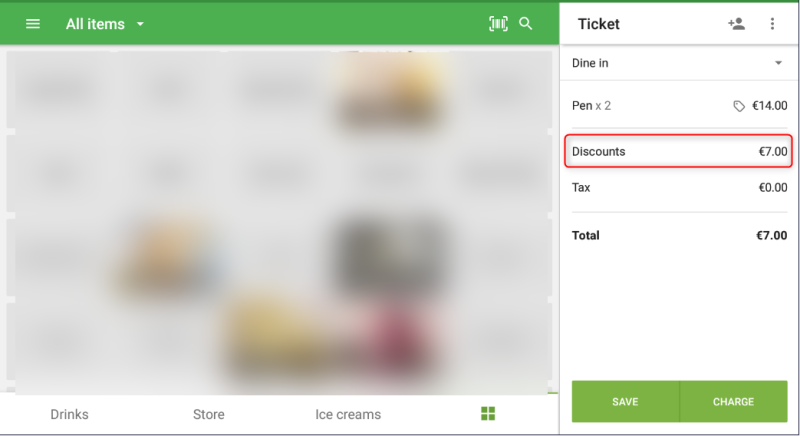Click the Total amount row
Screen dimensions: 800x436
point(679,236)
